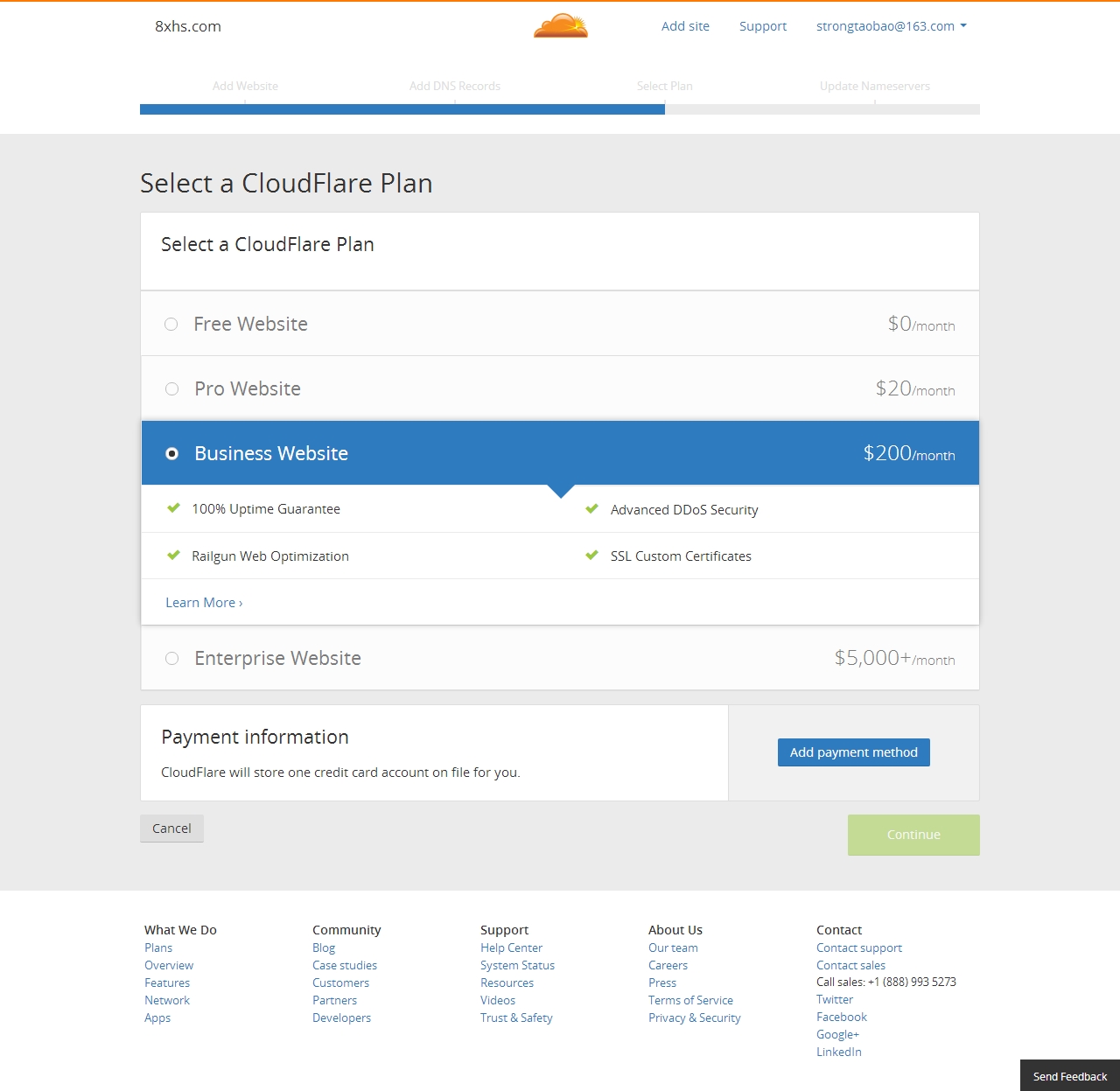
Task: Click the check icon beside SSL Custom Certificates
Action: coord(591,555)
